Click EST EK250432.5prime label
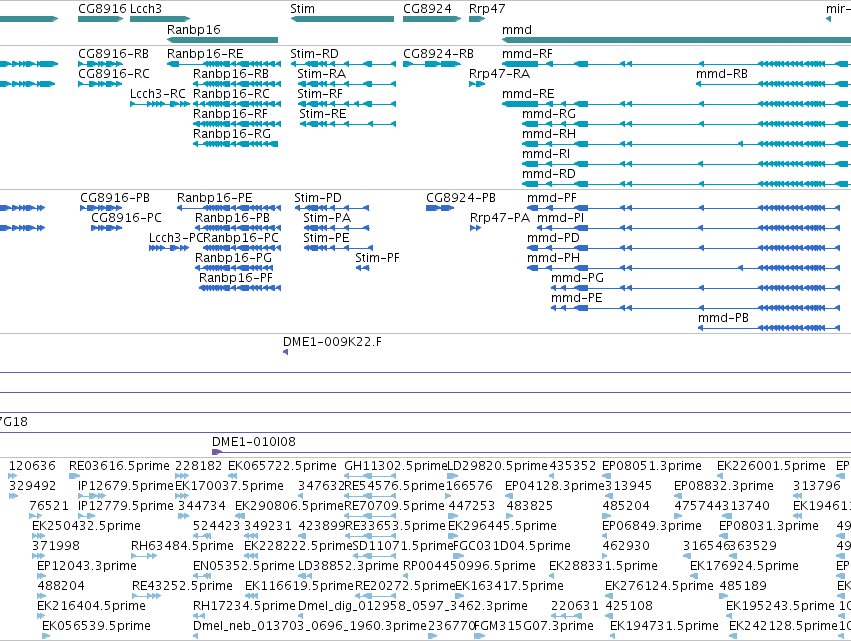The image size is (851, 641). 86,526
